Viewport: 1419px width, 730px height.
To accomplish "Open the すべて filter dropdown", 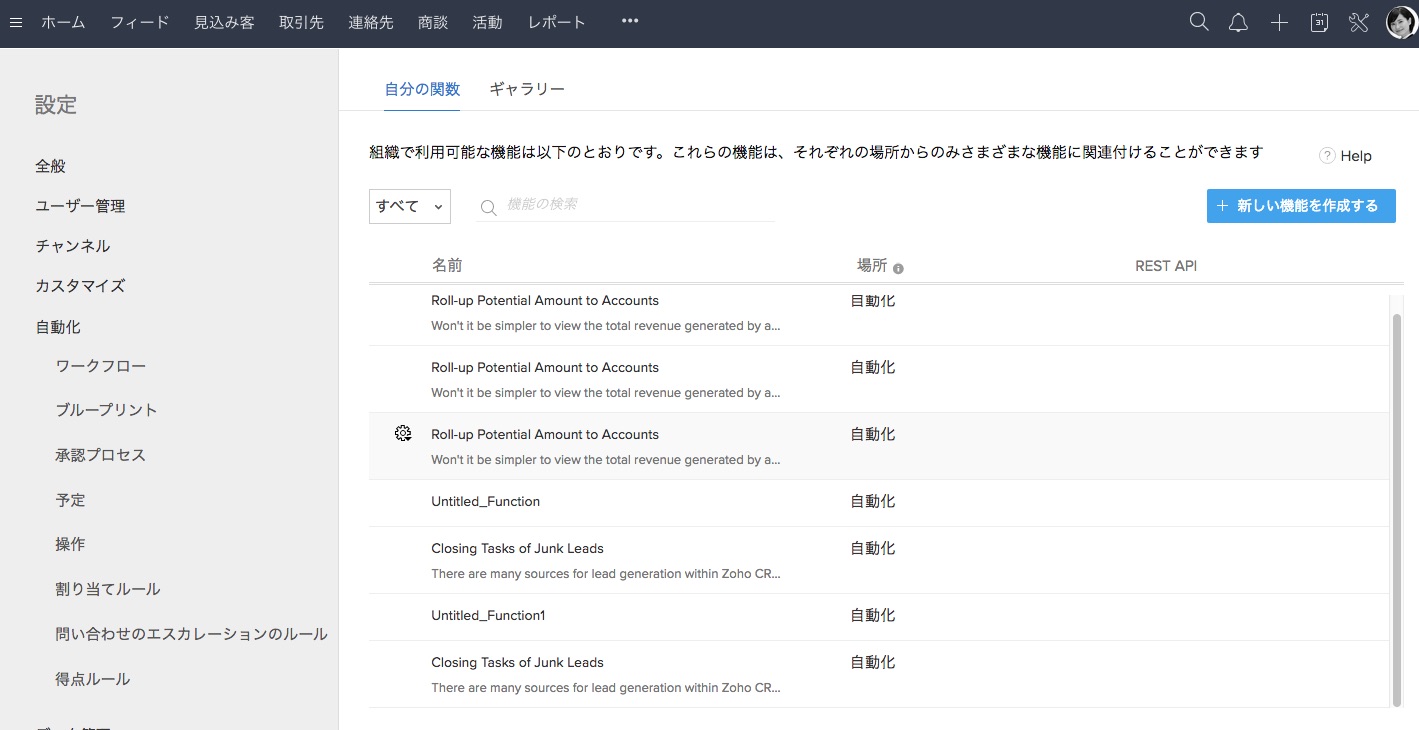I will (410, 206).
